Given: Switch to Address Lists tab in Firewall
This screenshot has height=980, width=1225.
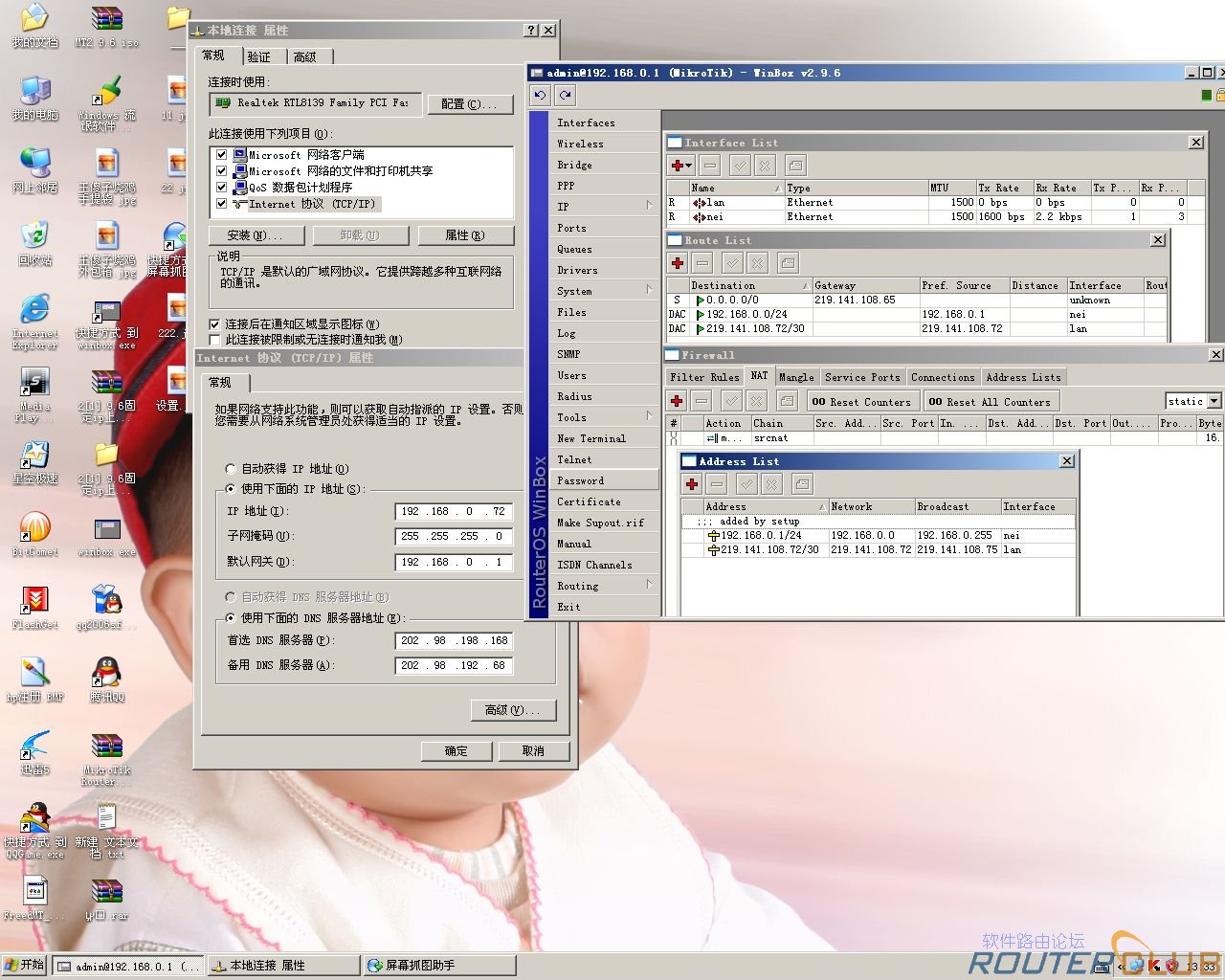Looking at the screenshot, I should tap(1023, 377).
